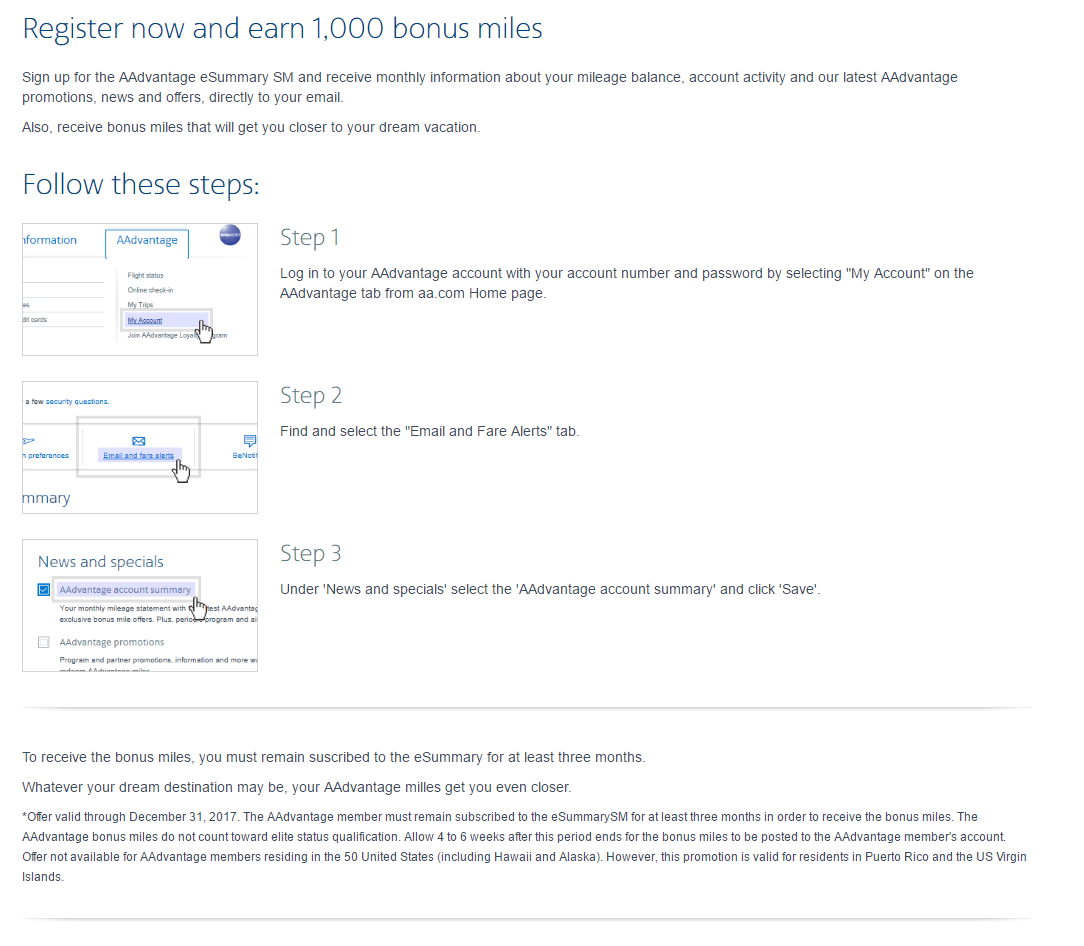Click Flight status entry in Step 1 image
The image size is (1084, 946).
click(145, 275)
